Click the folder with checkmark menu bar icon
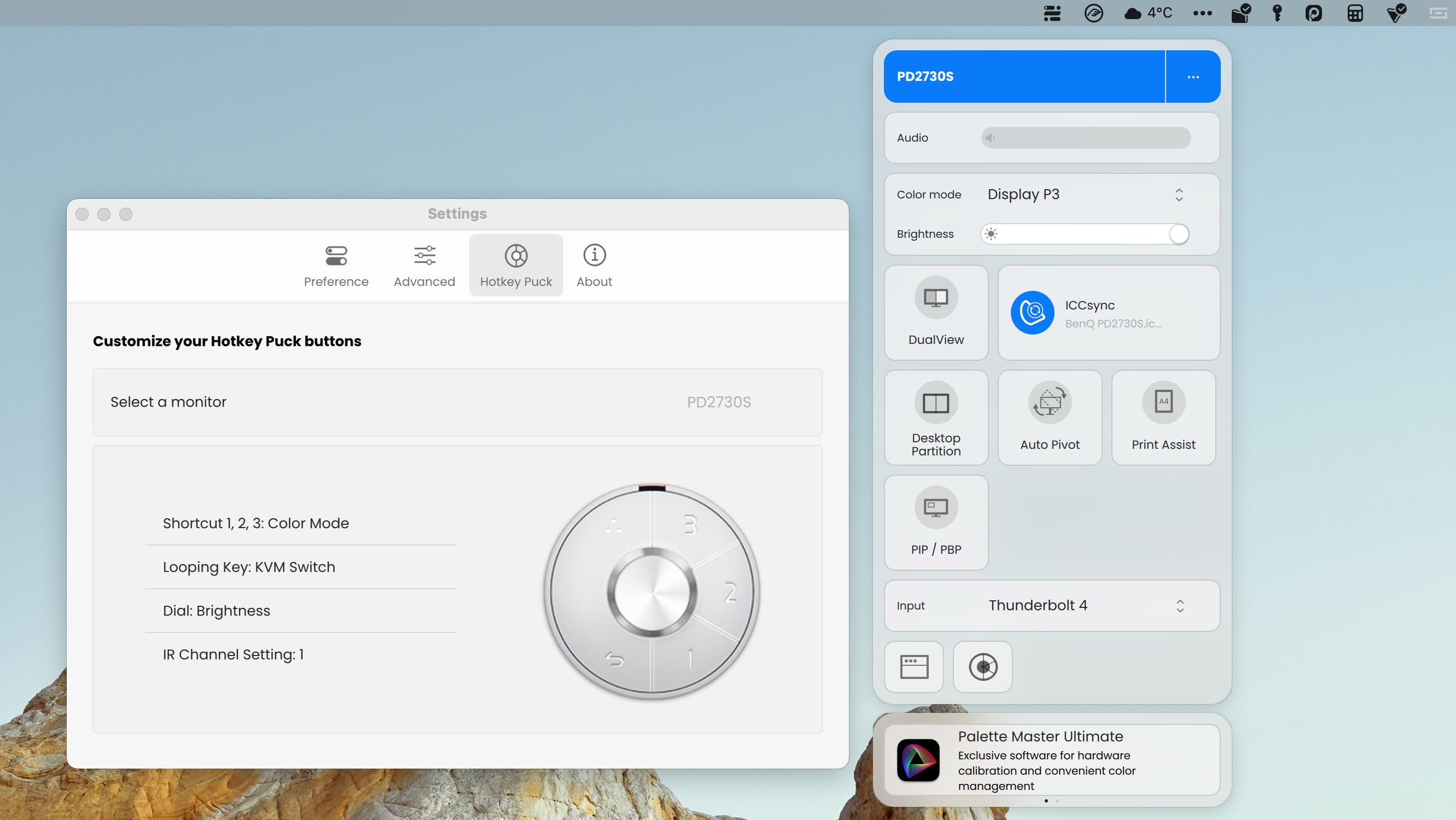Viewport: 1456px width, 820px height. tap(1241, 13)
